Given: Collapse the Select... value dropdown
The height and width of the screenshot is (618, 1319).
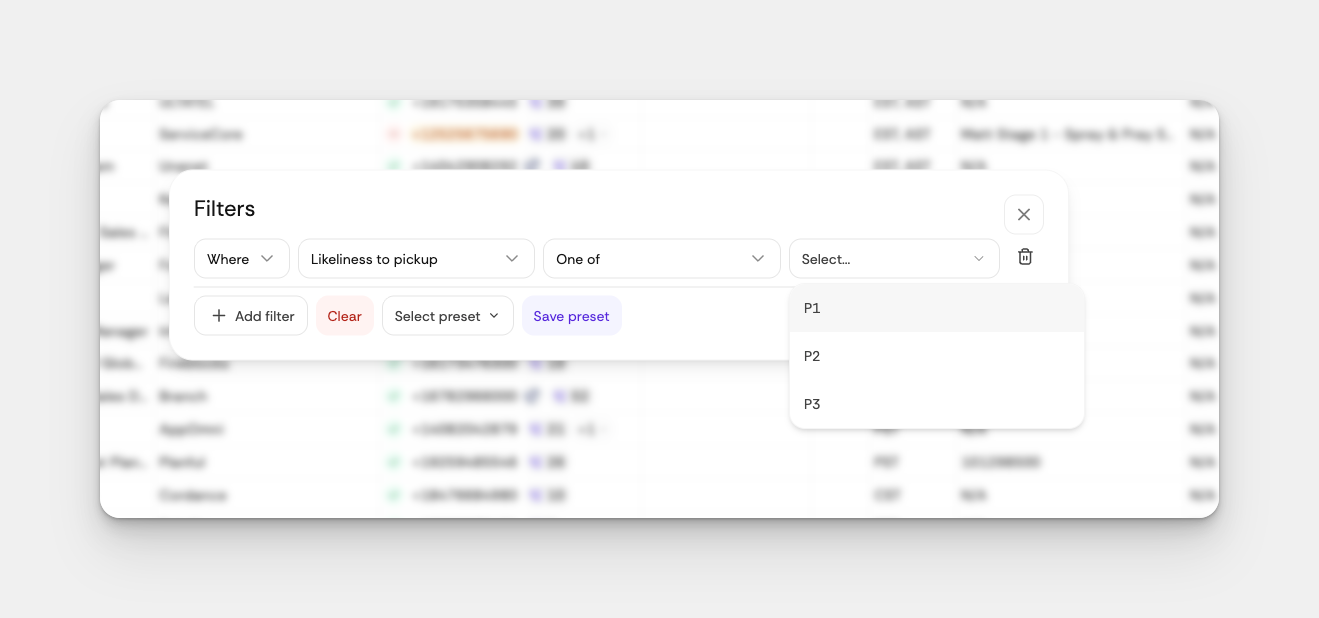Looking at the screenshot, I should tap(893, 259).
